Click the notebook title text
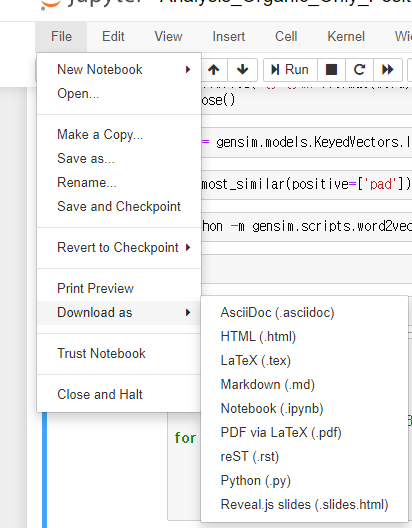The image size is (412, 528). [286, 3]
